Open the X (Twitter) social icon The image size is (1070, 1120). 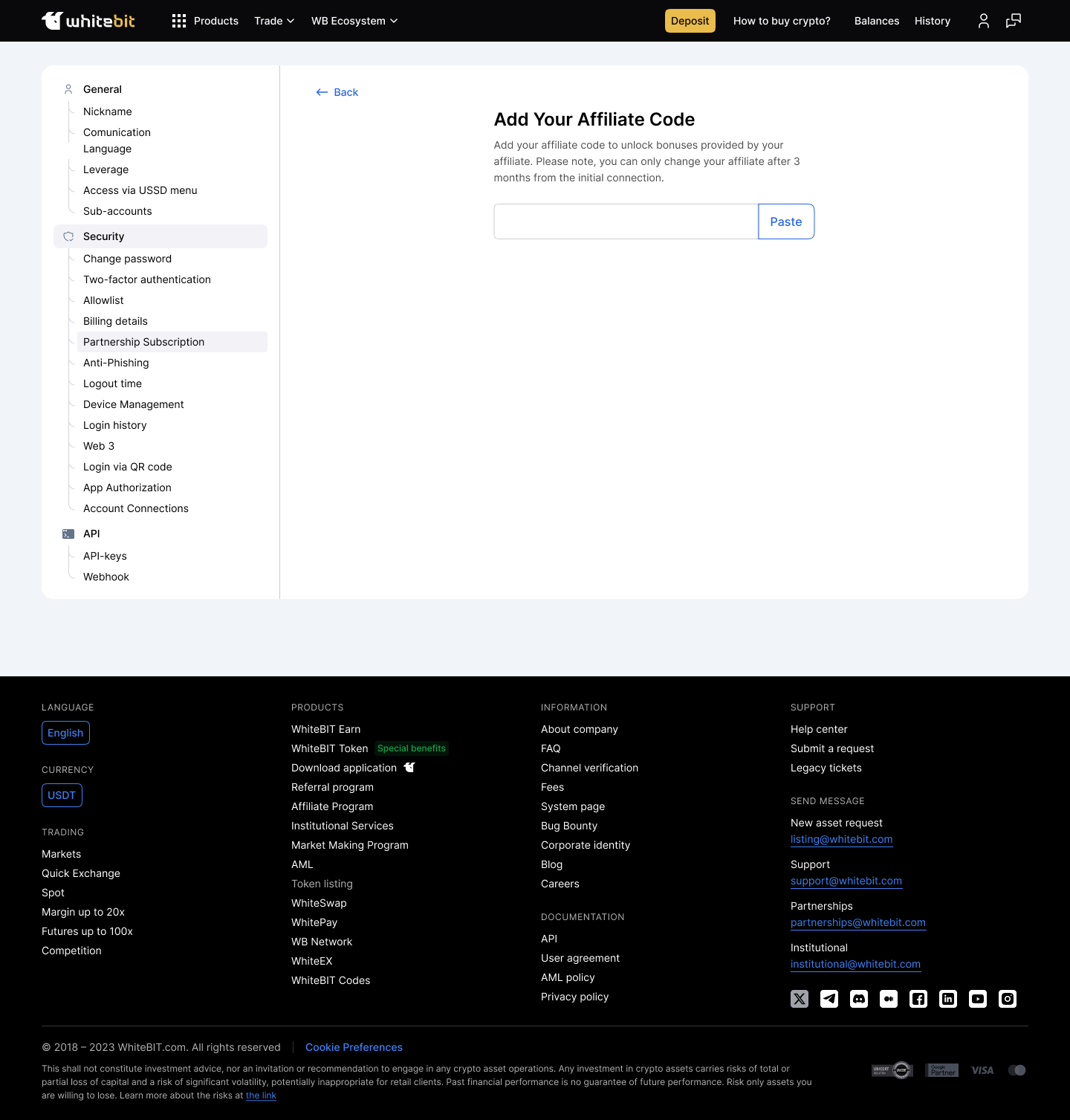tap(799, 999)
